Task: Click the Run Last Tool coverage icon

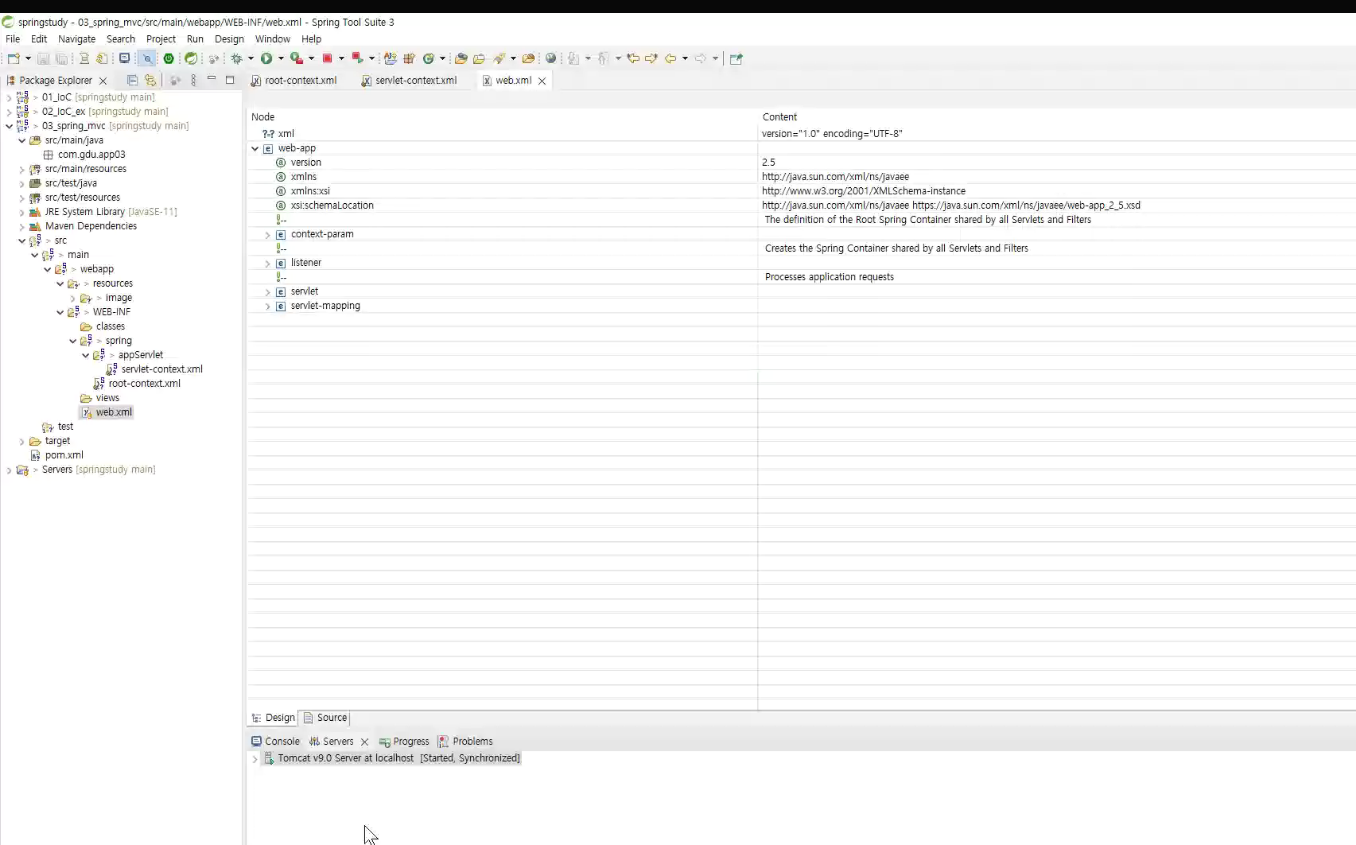Action: (296, 59)
